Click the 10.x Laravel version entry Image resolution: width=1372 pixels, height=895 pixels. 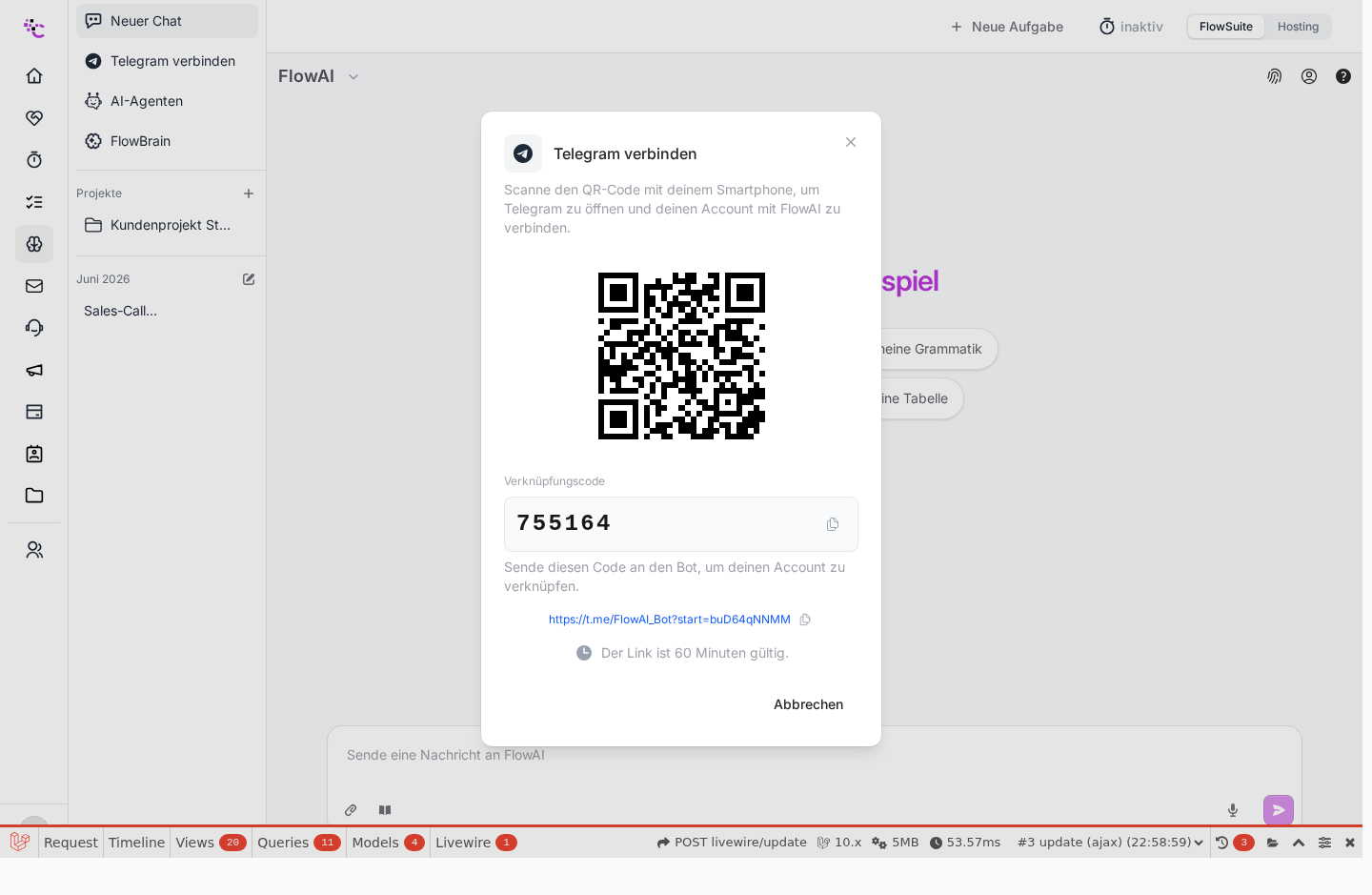click(839, 843)
